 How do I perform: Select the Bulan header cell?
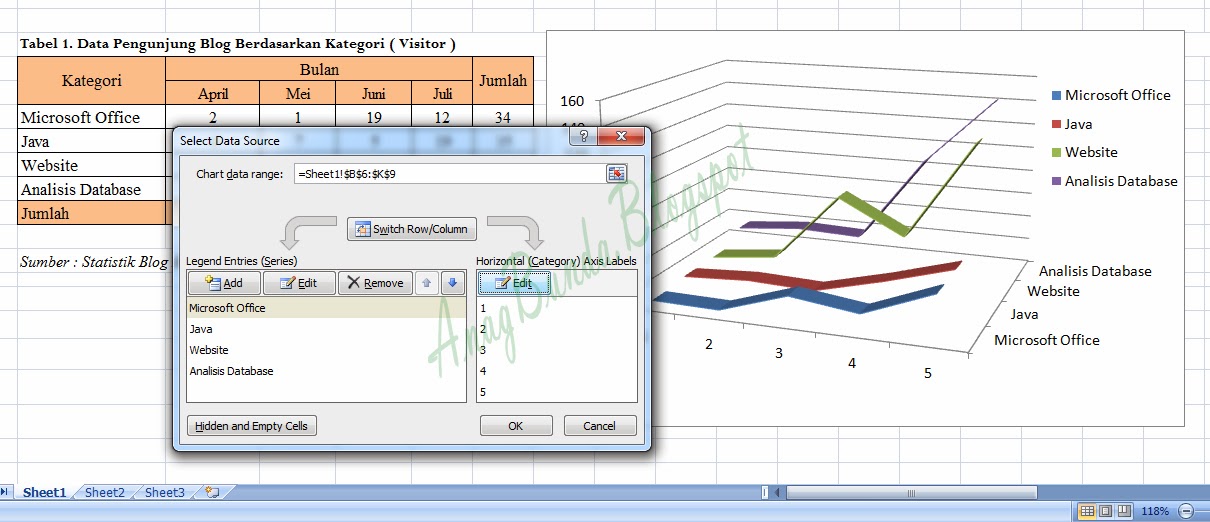point(319,69)
